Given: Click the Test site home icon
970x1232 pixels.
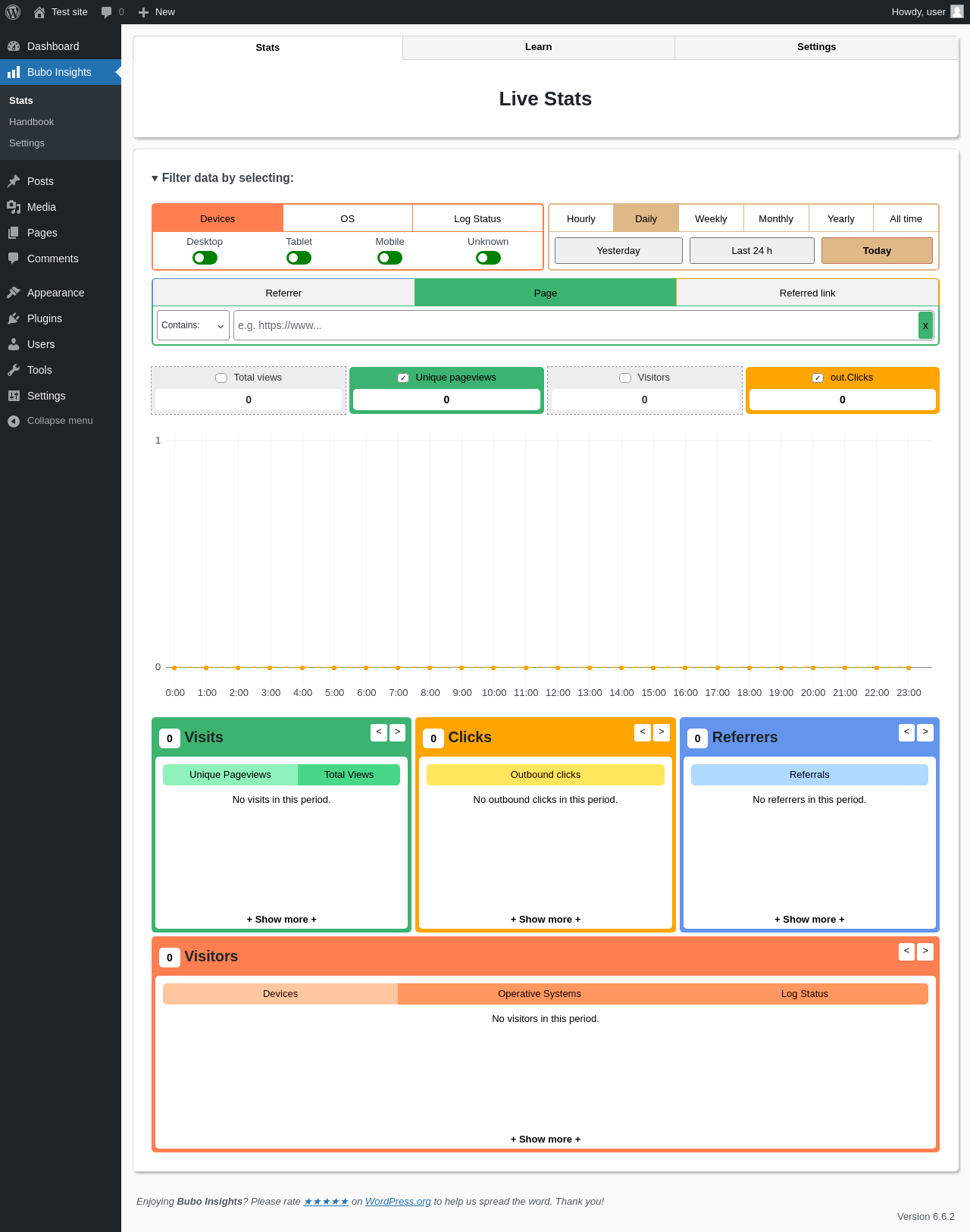Looking at the screenshot, I should click(39, 12).
